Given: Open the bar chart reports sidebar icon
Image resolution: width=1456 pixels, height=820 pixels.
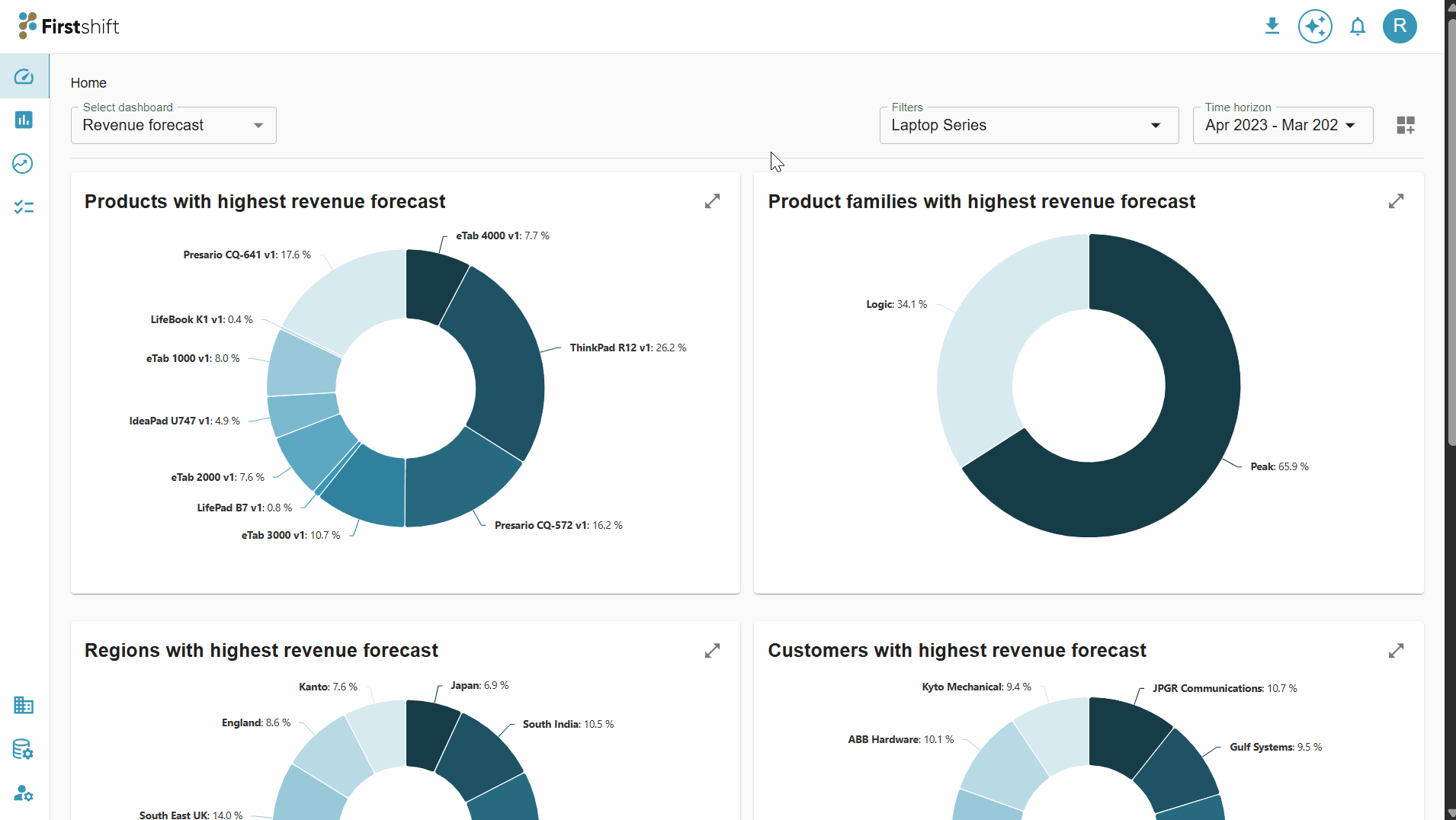Looking at the screenshot, I should [x=24, y=120].
